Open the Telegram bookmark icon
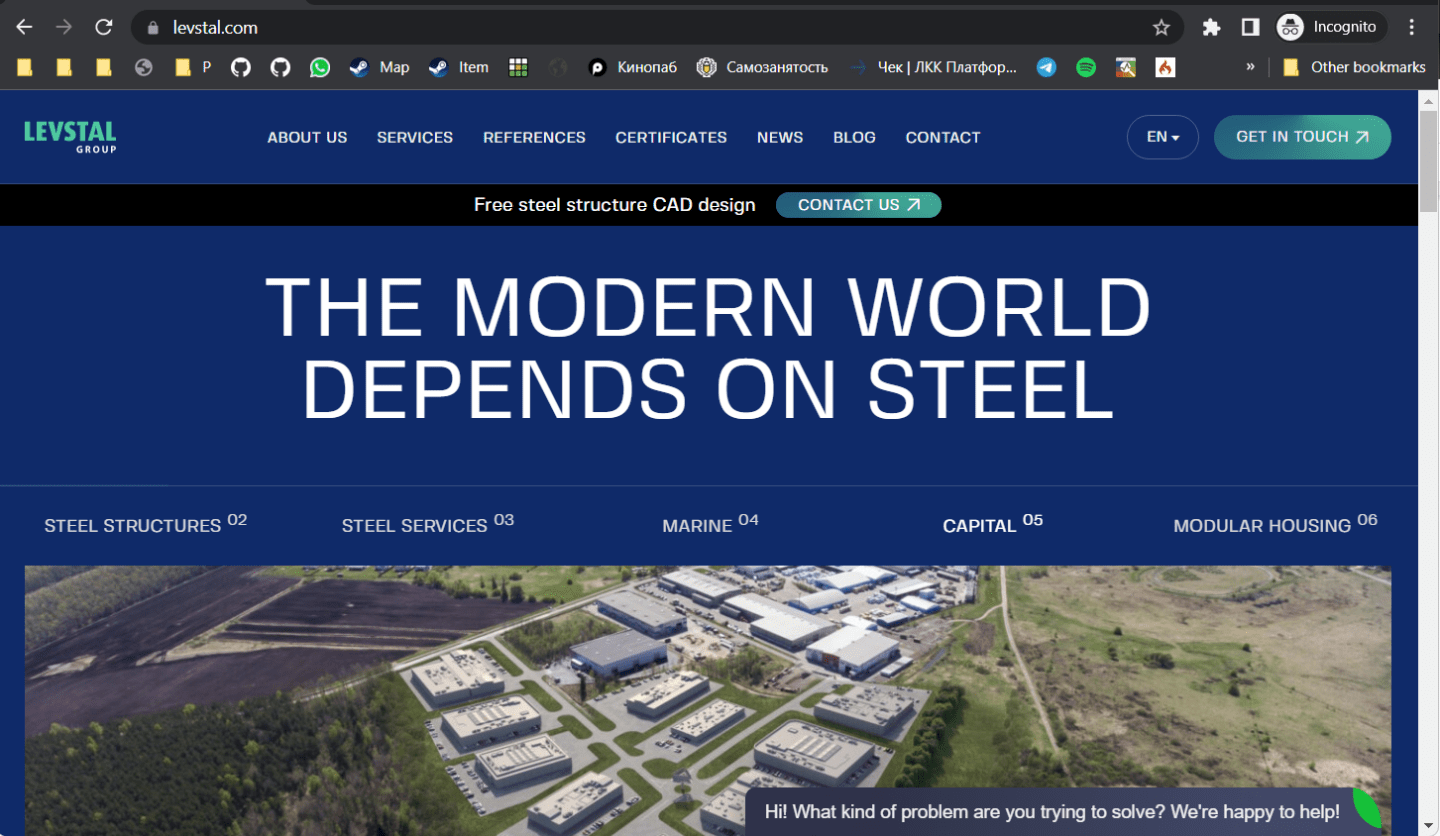The image size is (1440, 836). pos(1046,67)
